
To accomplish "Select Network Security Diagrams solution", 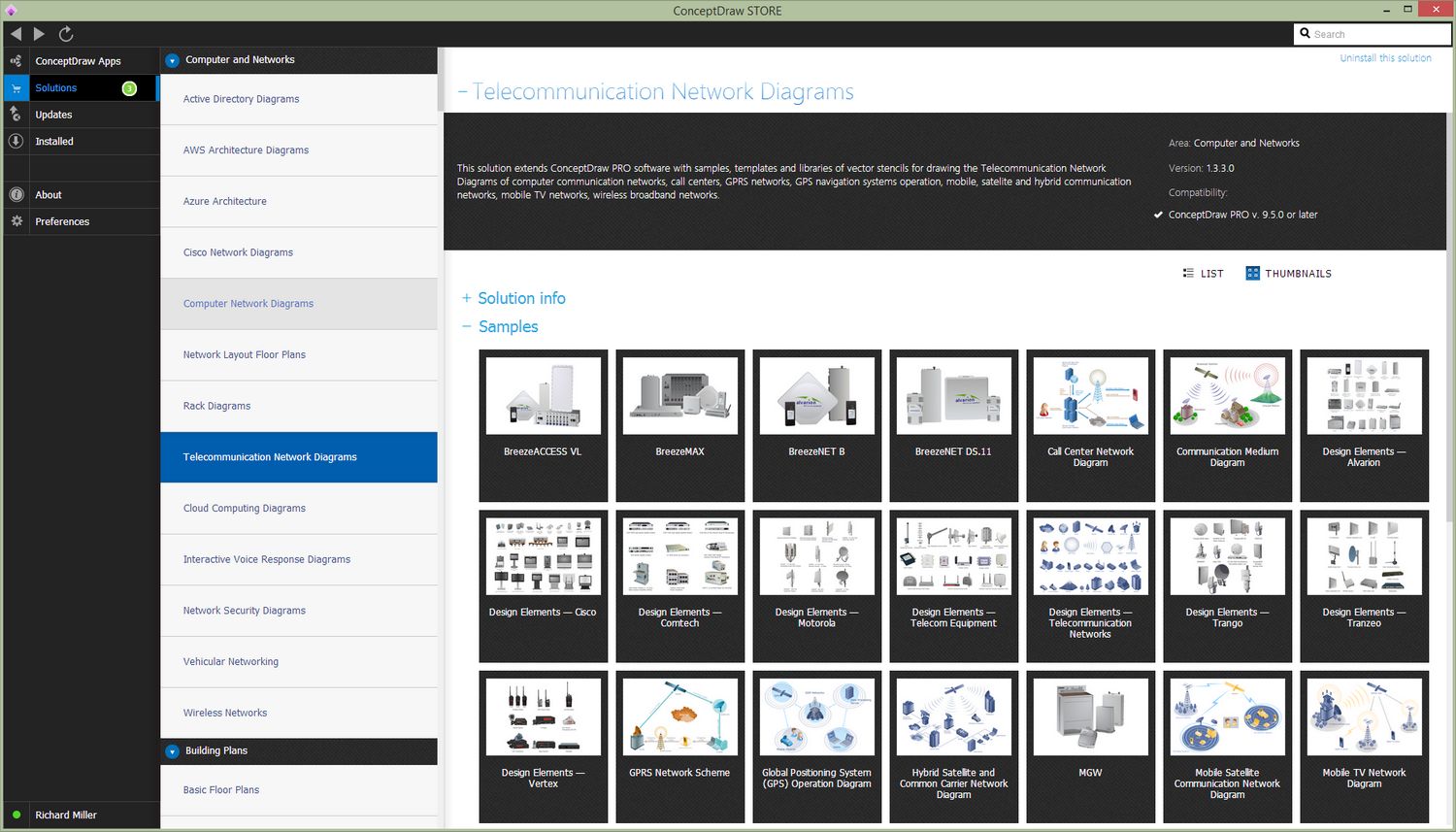I will (299, 611).
